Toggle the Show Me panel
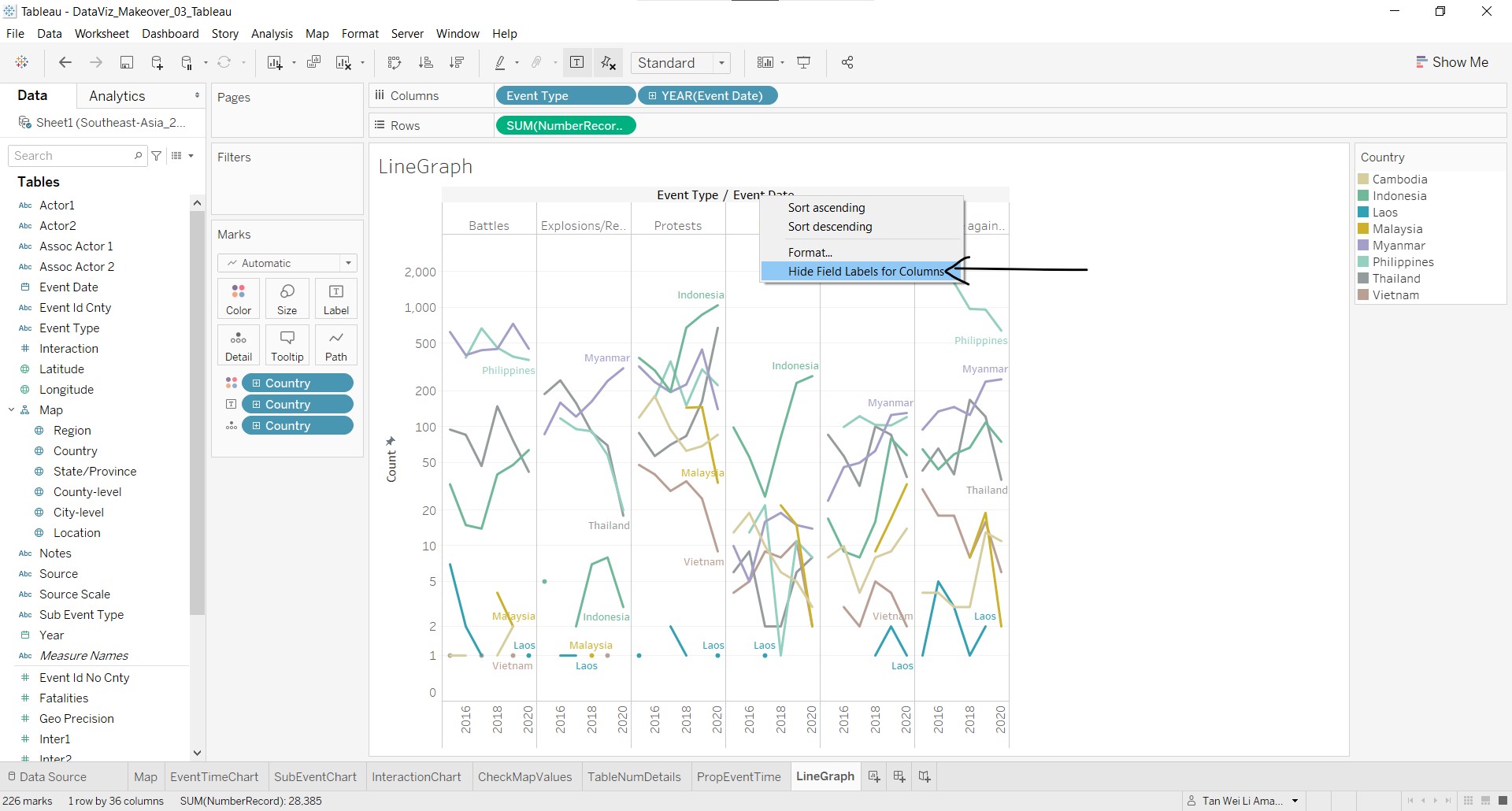Viewport: 1512px width, 811px height. (x=1452, y=62)
